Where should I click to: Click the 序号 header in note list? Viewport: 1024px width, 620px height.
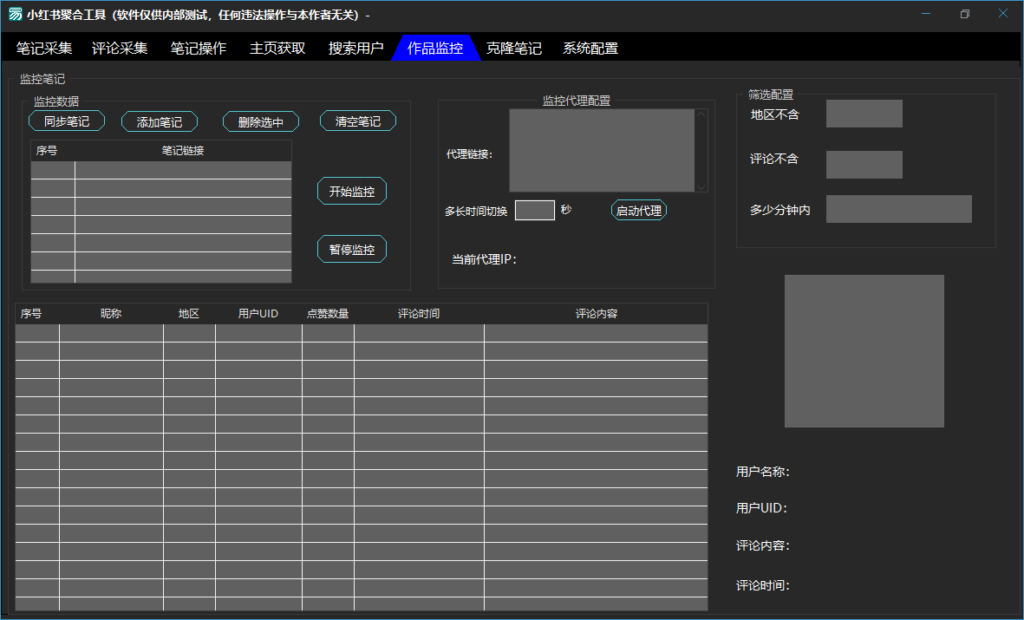coord(46,151)
